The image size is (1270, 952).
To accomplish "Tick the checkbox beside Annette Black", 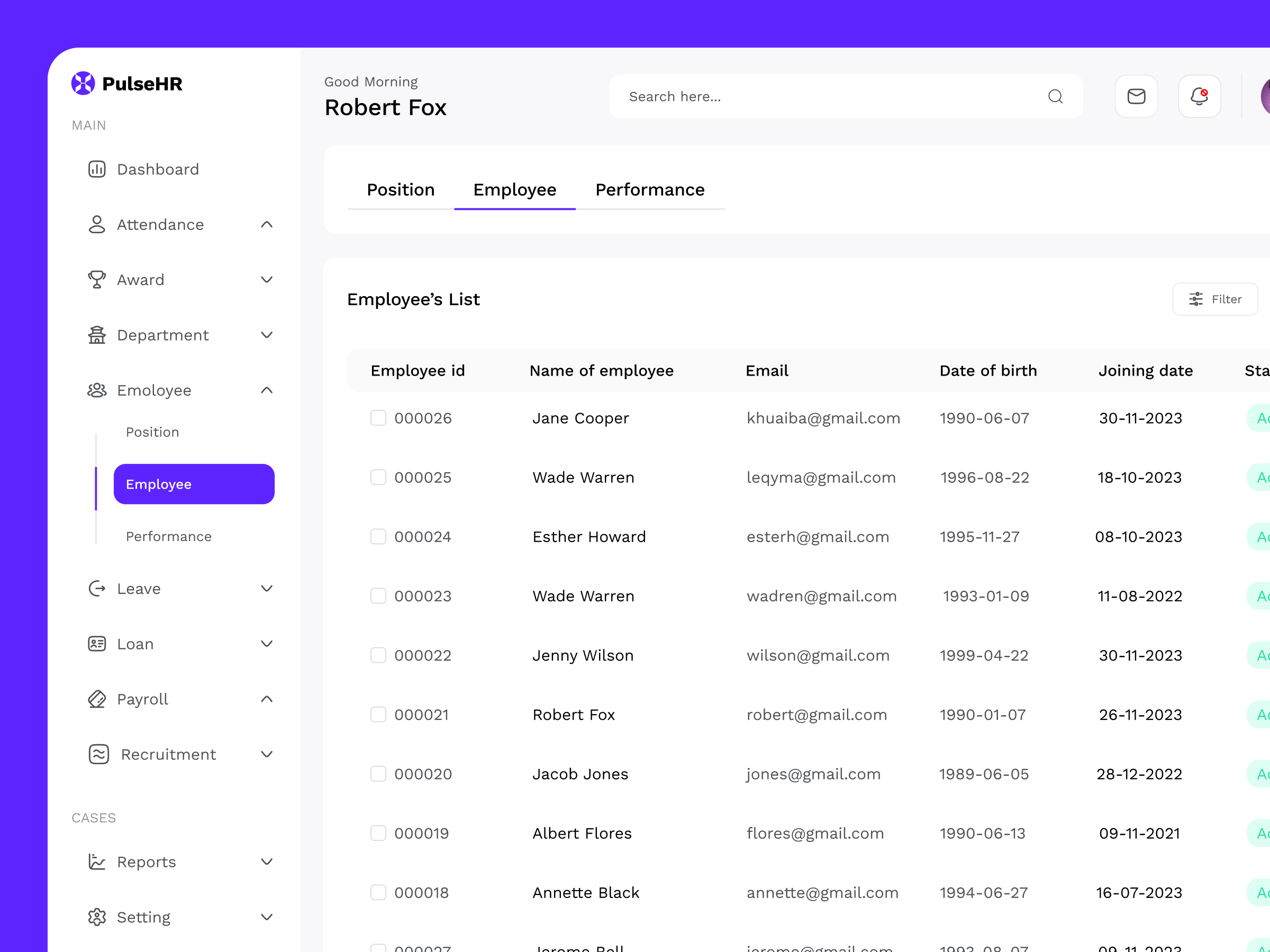I will [378, 892].
